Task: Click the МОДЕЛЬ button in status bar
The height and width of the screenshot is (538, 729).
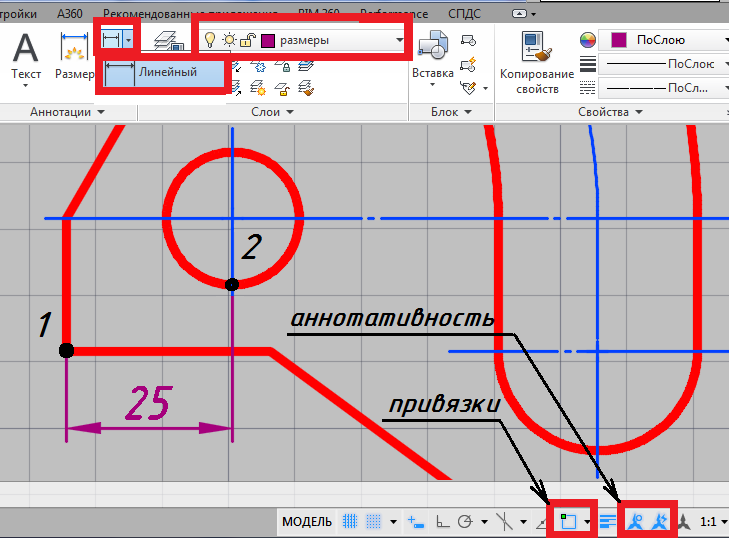Action: [307, 521]
